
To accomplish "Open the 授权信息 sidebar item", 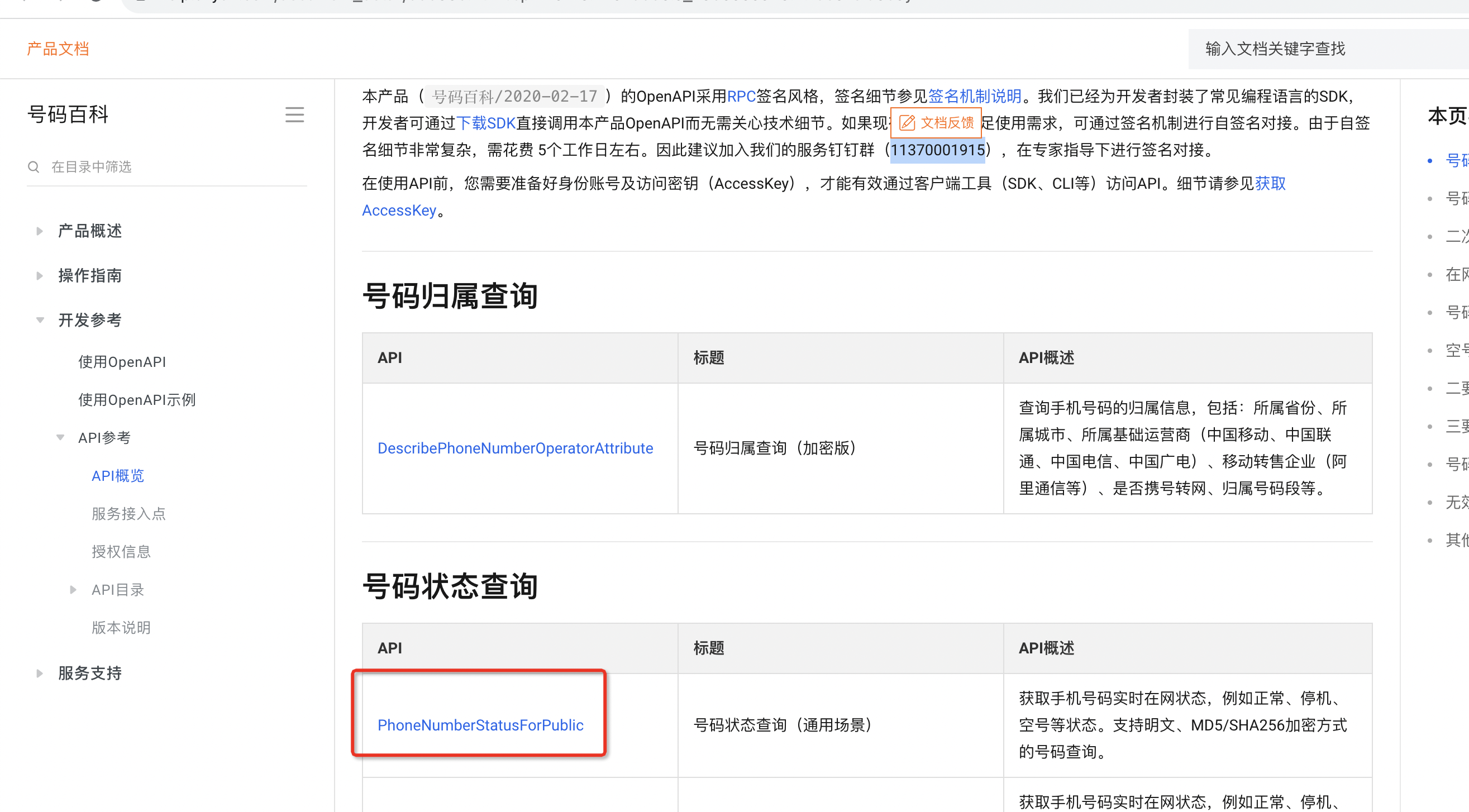I will tap(121, 551).
